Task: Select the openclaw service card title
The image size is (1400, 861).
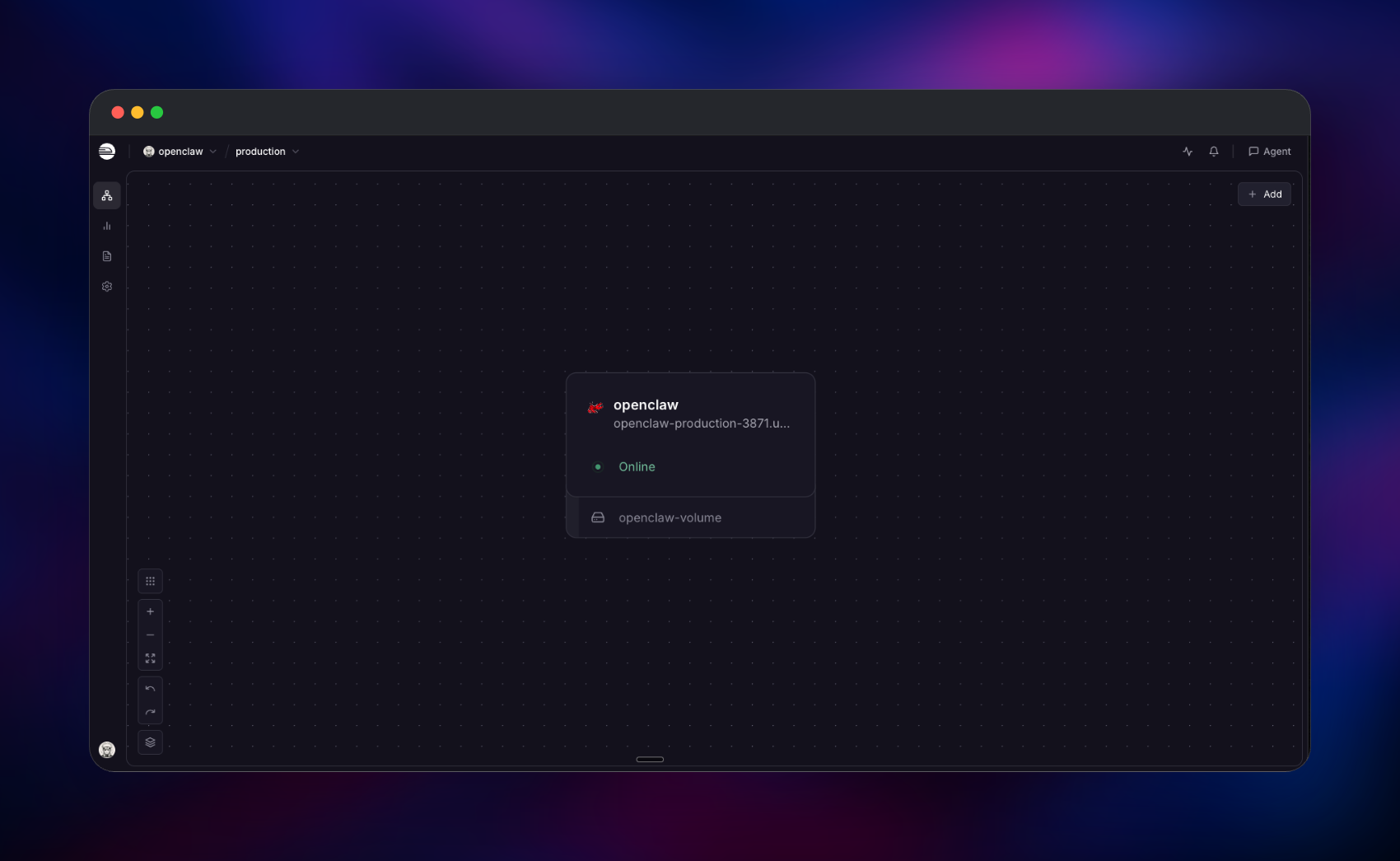Action: point(646,405)
